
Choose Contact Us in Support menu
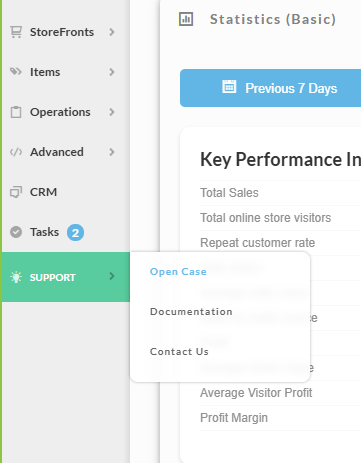pyautogui.click(x=179, y=352)
